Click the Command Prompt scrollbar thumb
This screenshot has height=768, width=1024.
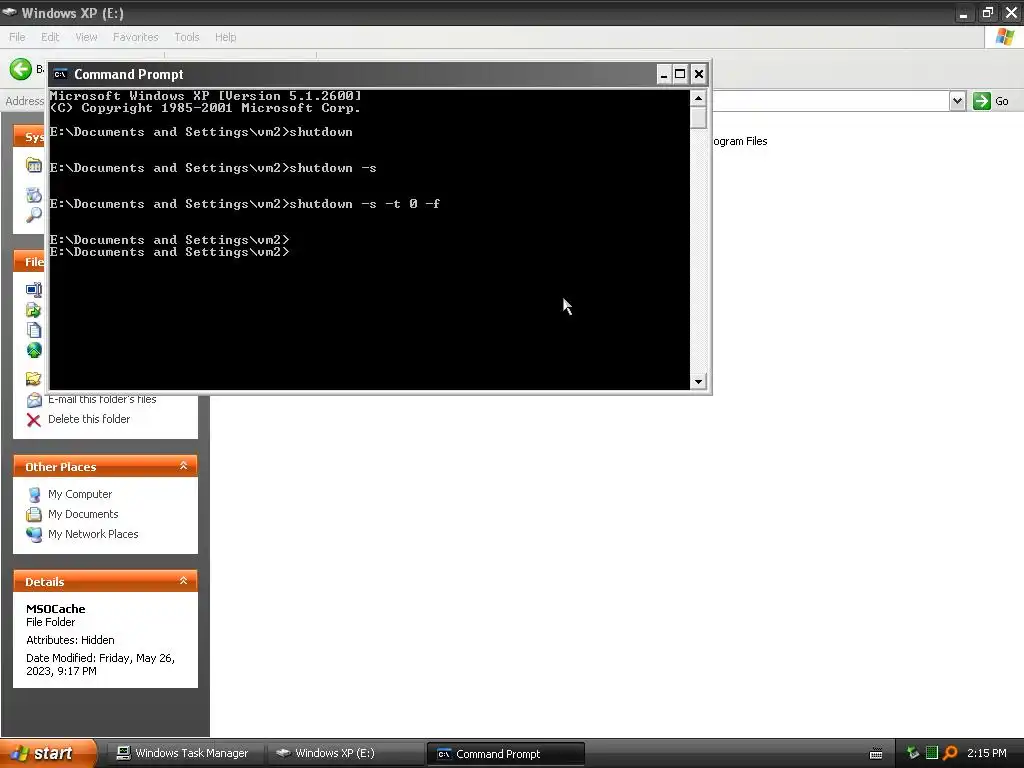[698, 118]
